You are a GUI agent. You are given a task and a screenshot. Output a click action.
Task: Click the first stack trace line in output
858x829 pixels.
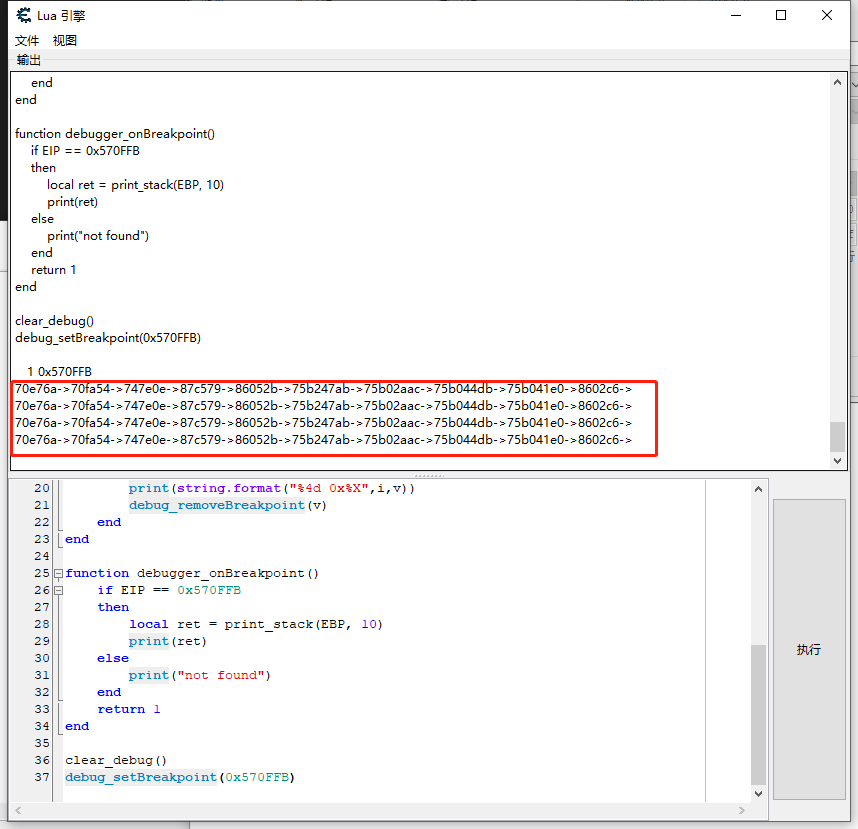tap(322, 389)
